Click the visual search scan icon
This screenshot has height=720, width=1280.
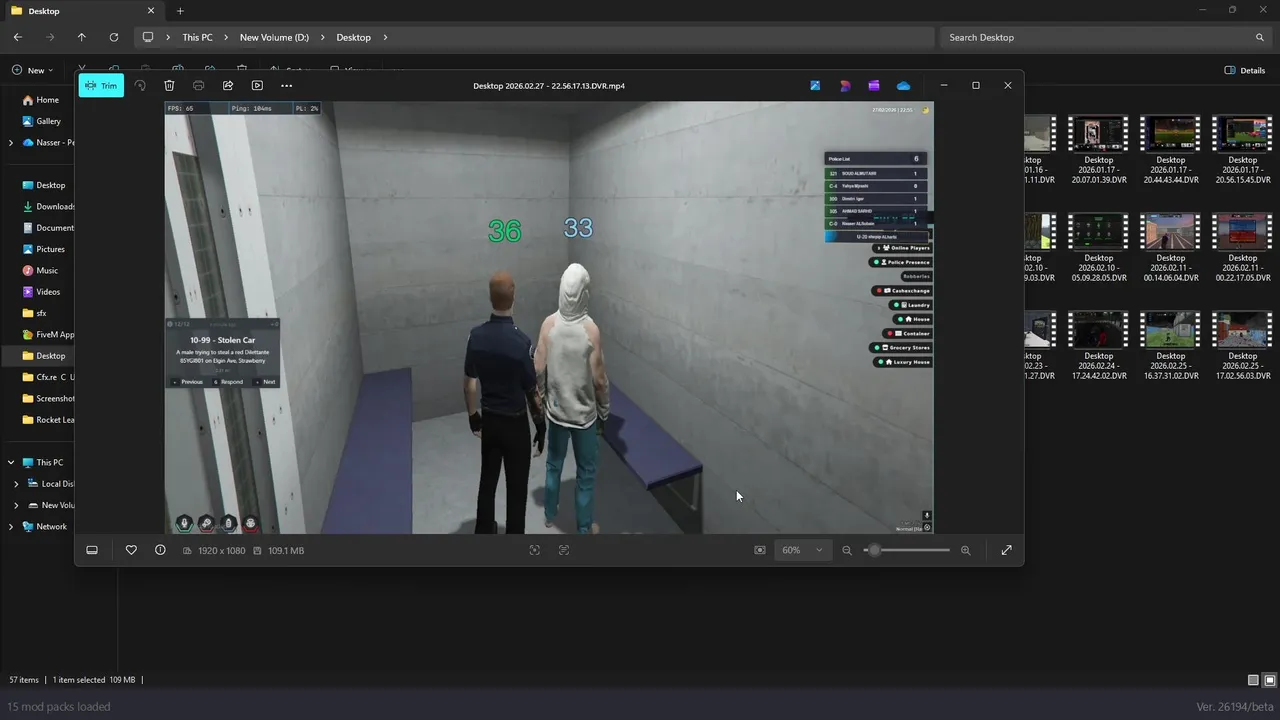point(535,550)
